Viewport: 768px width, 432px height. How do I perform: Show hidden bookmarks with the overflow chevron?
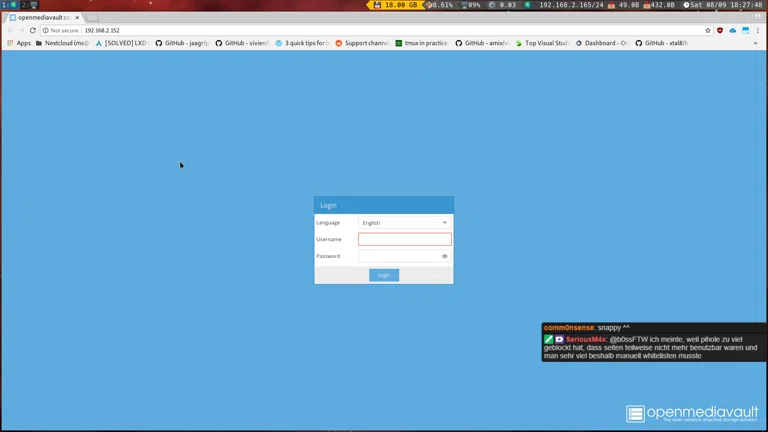point(755,43)
